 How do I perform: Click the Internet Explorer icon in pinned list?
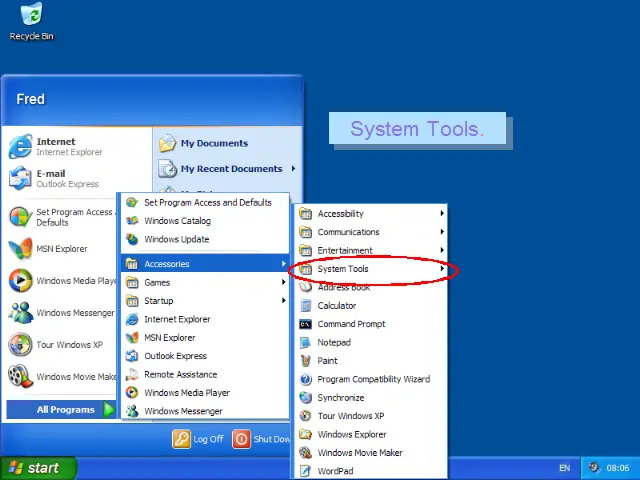(x=20, y=146)
